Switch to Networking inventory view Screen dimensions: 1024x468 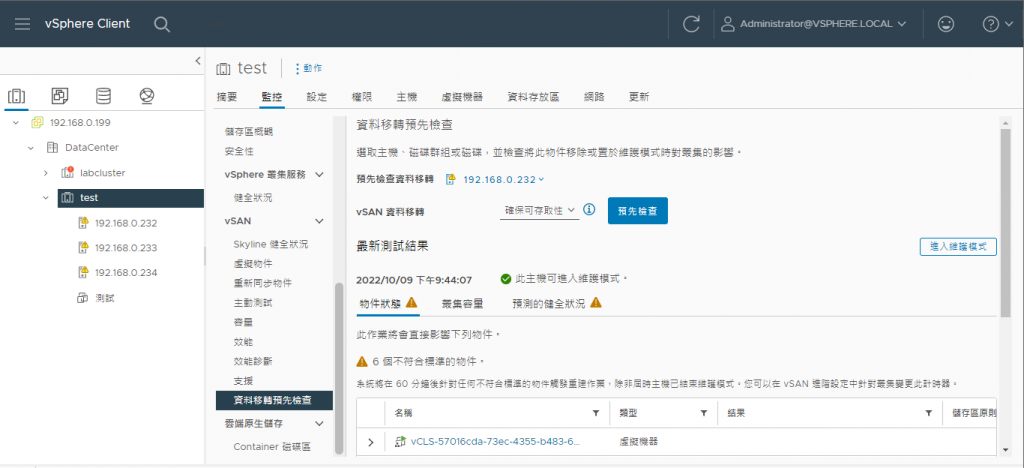coord(147,97)
